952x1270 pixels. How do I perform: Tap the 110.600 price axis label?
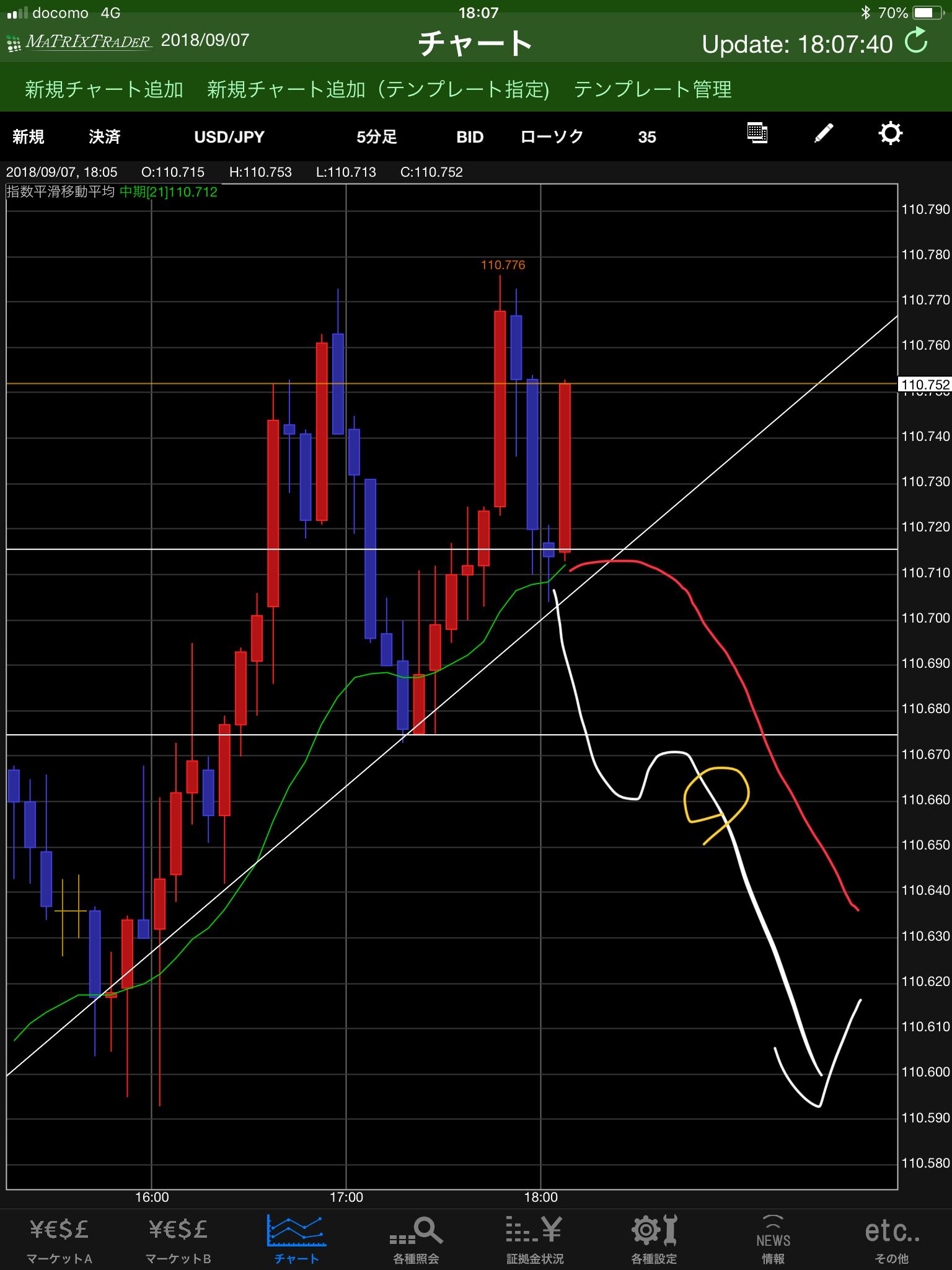click(925, 1072)
